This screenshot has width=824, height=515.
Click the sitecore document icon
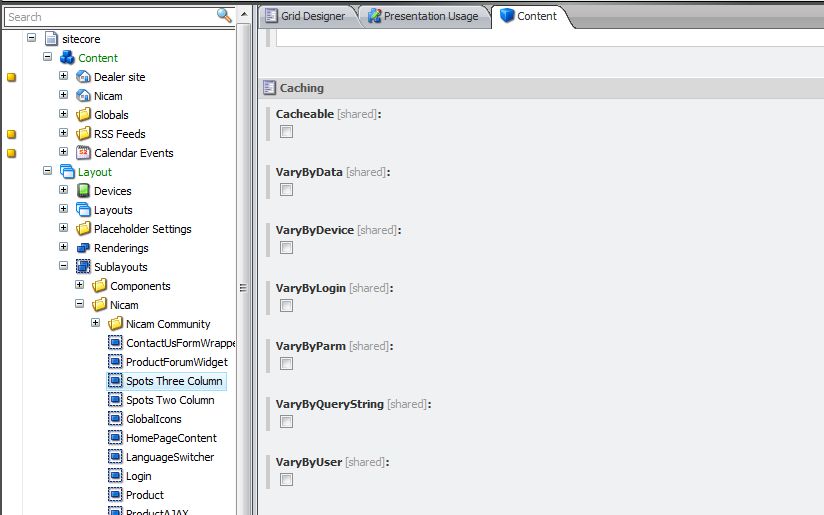(x=51, y=38)
